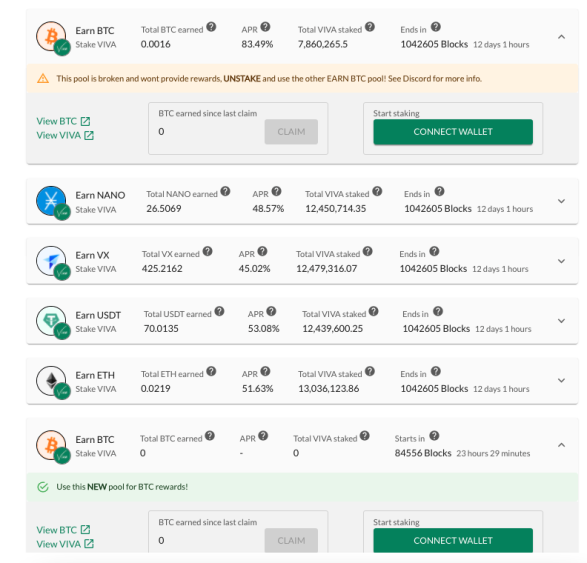This screenshot has height=563, width=587.
Task: Click the Earn ETH pool title
Action: [x=95, y=375]
